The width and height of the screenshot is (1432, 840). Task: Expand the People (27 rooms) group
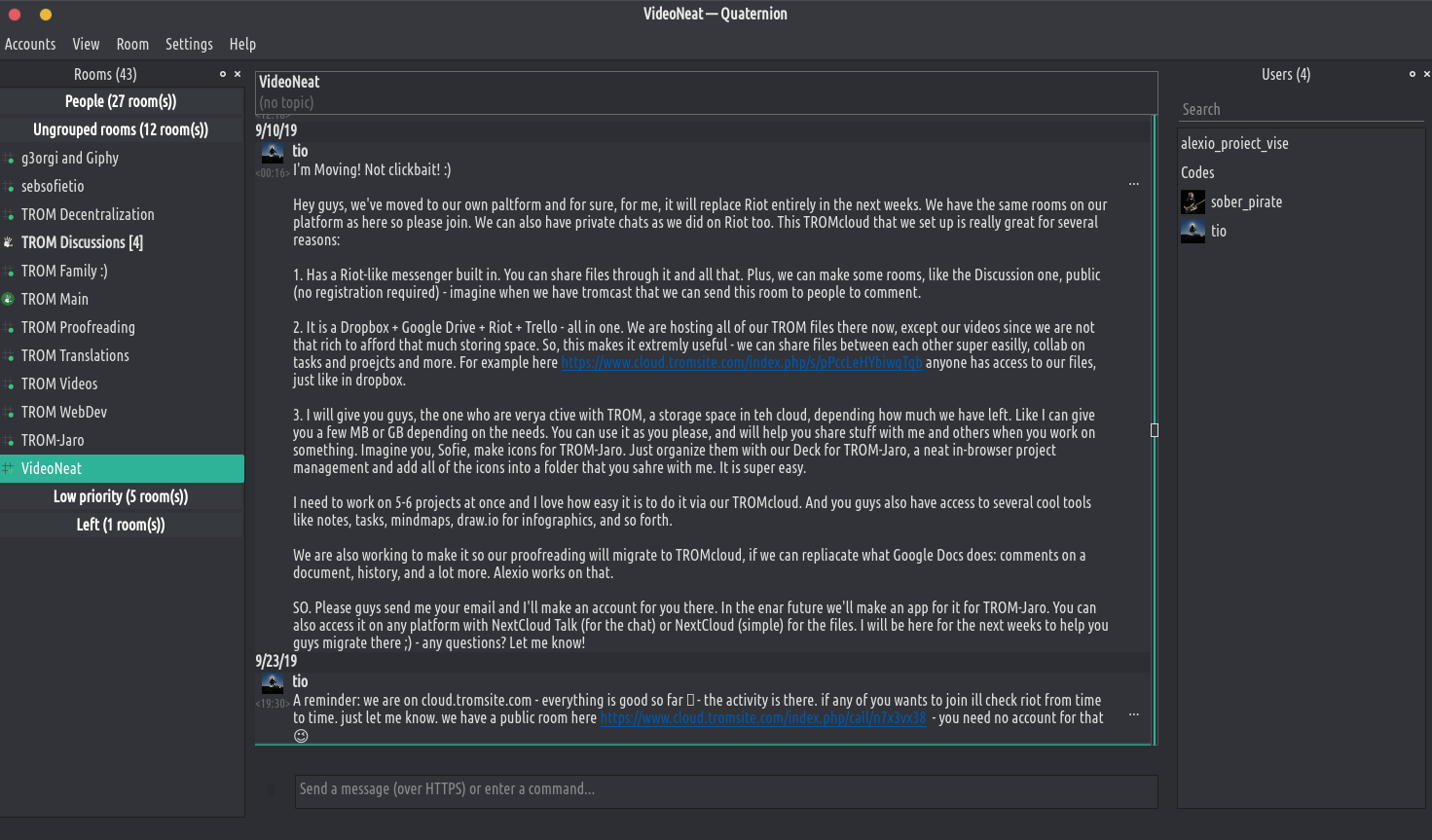pos(121,101)
